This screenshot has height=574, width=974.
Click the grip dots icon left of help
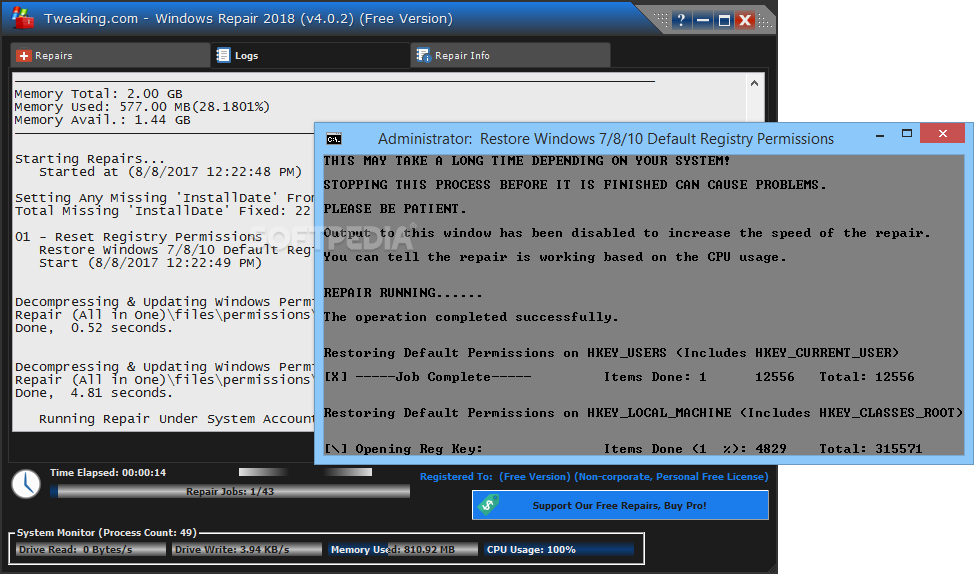click(661, 20)
